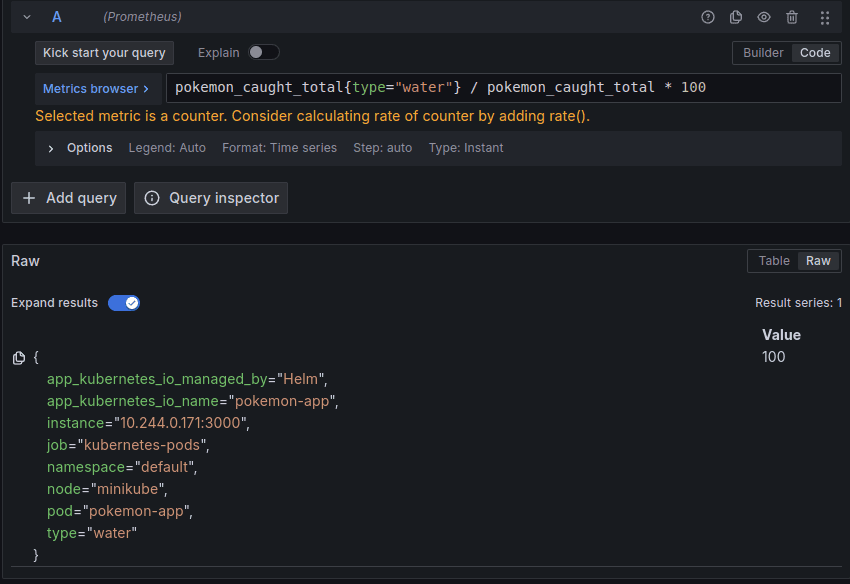
Task: Click the type="water" result label
Action: (x=92, y=533)
